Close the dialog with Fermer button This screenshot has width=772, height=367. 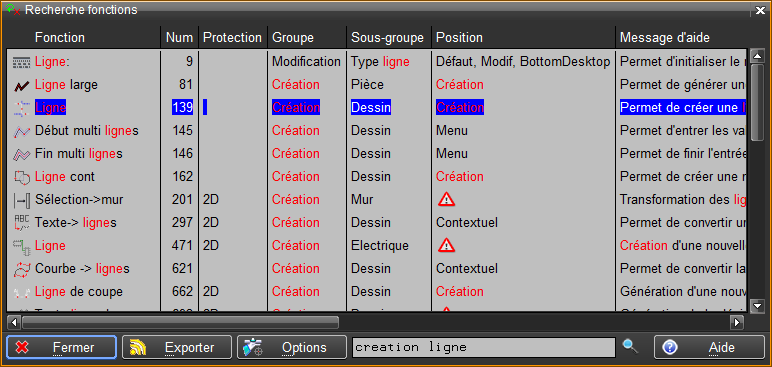62,347
